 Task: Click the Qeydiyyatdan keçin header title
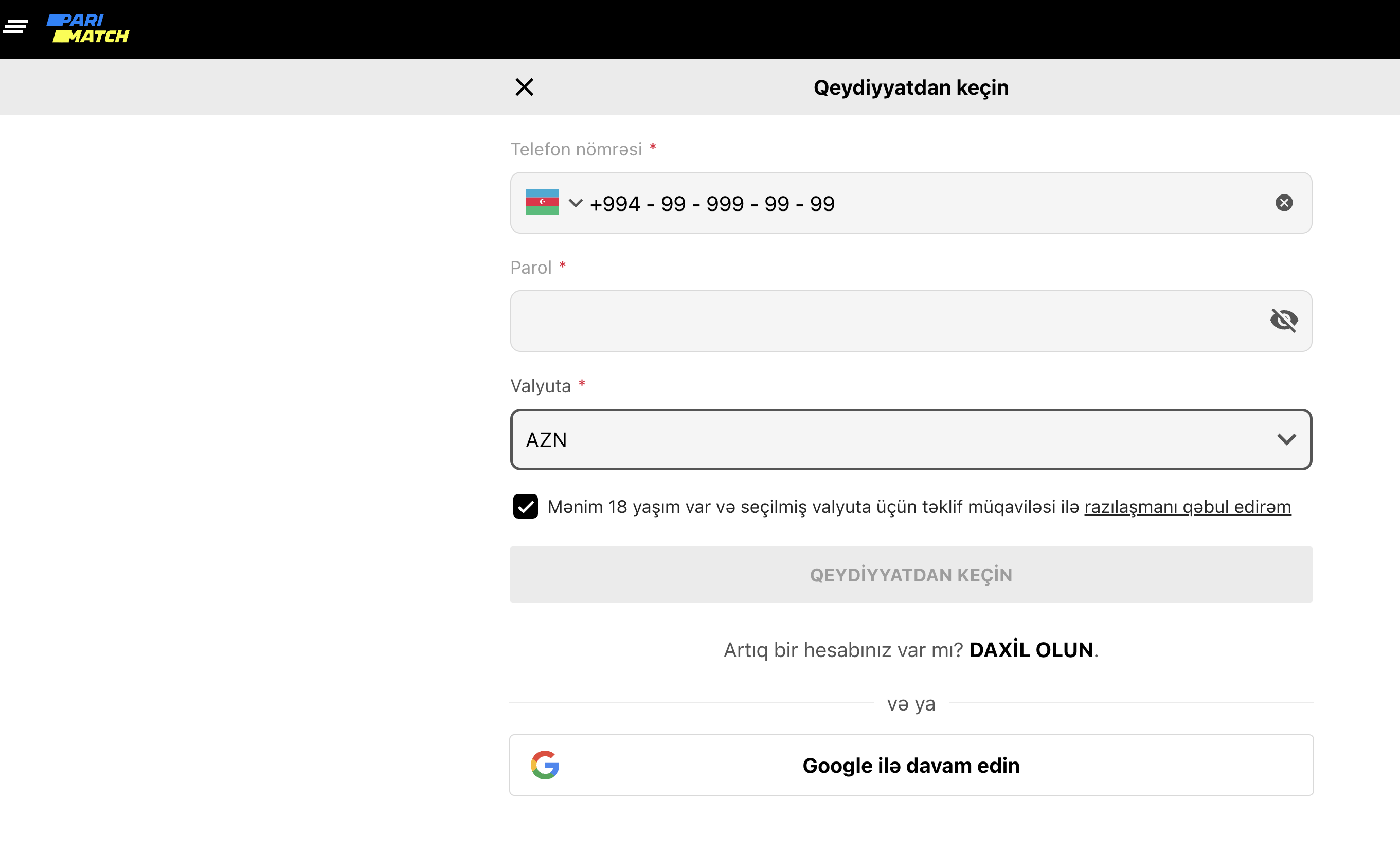click(911, 87)
